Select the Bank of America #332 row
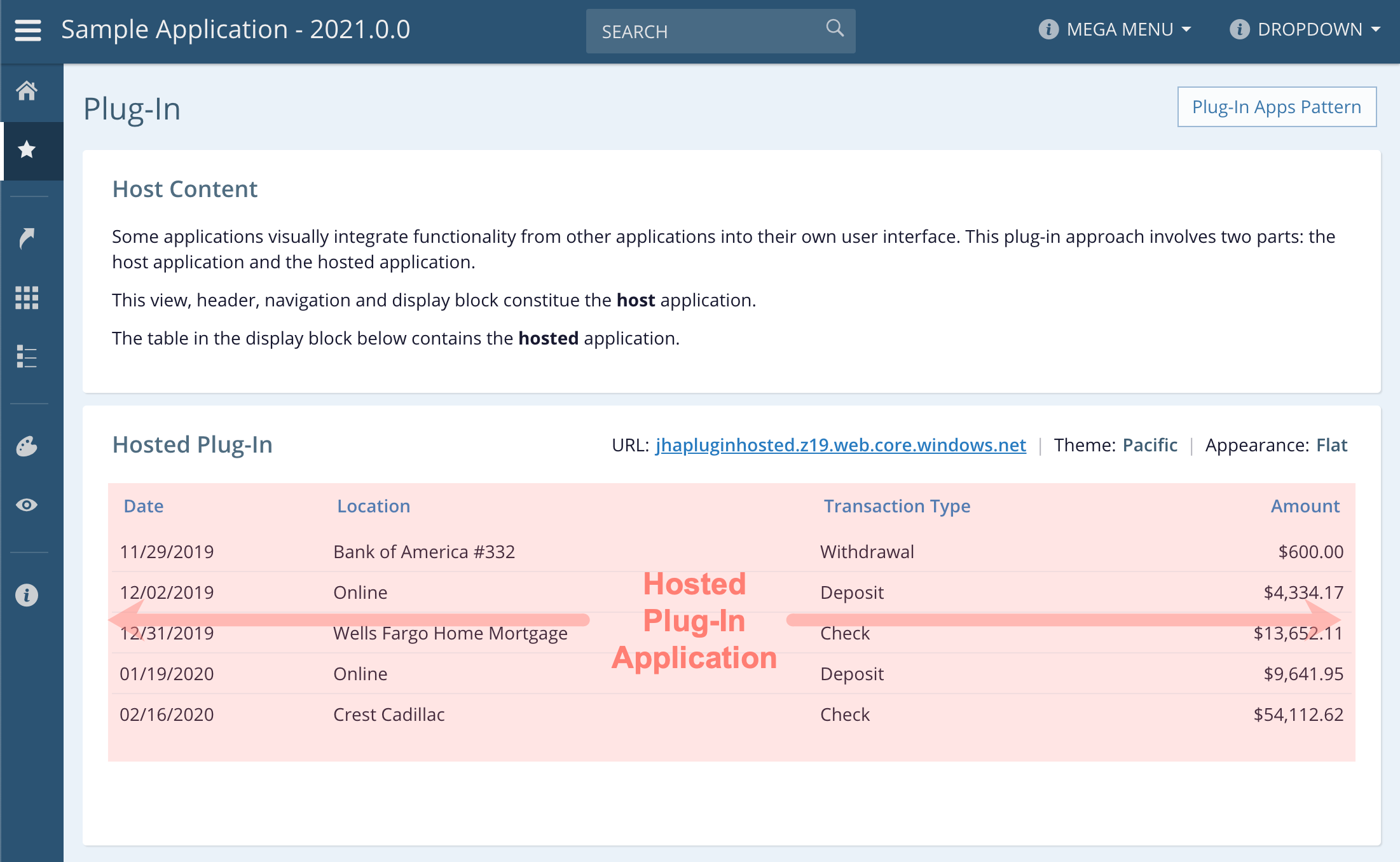This screenshot has height=862, width=1400. click(424, 552)
